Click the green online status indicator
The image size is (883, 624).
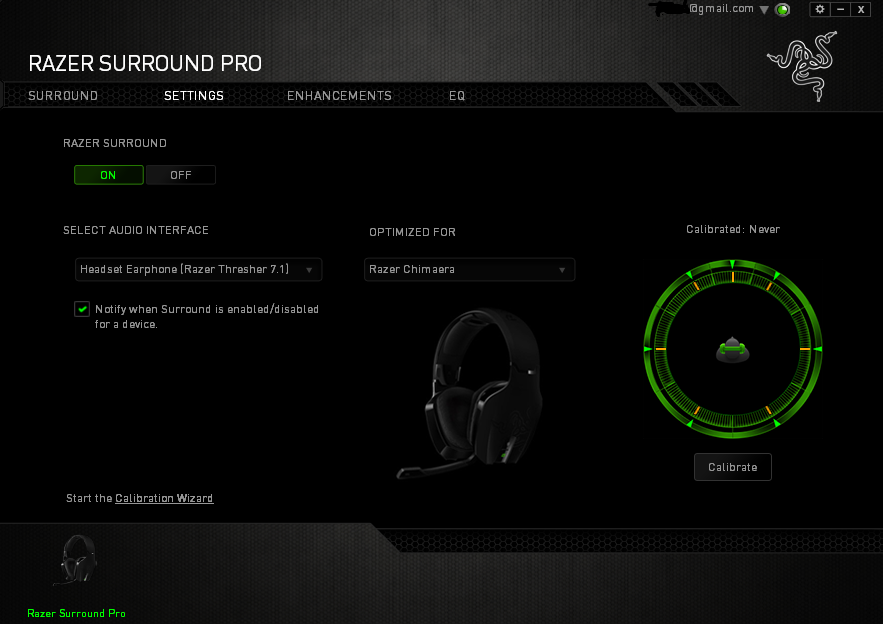pos(783,10)
